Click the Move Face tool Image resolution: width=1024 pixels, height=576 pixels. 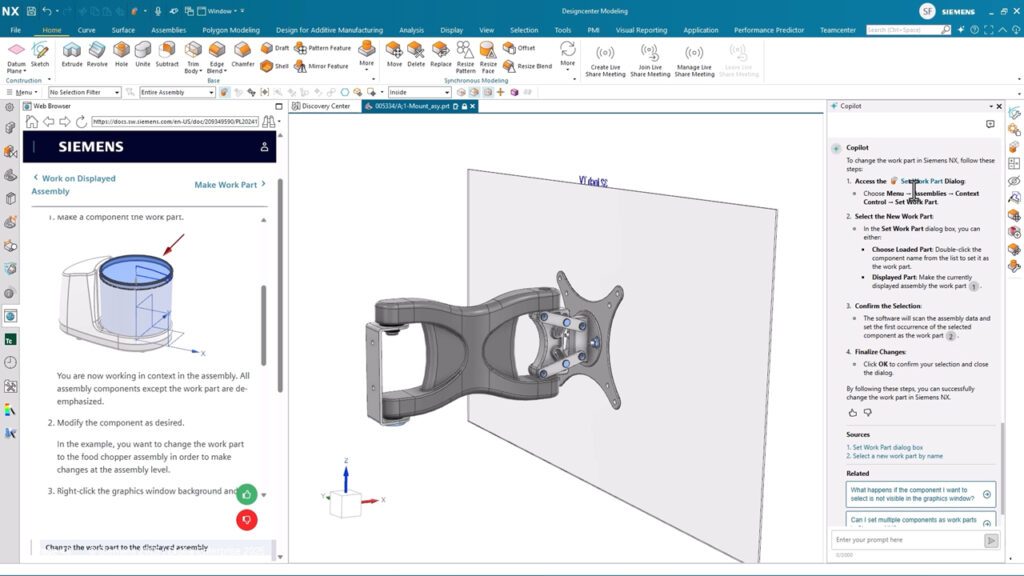pyautogui.click(x=394, y=55)
